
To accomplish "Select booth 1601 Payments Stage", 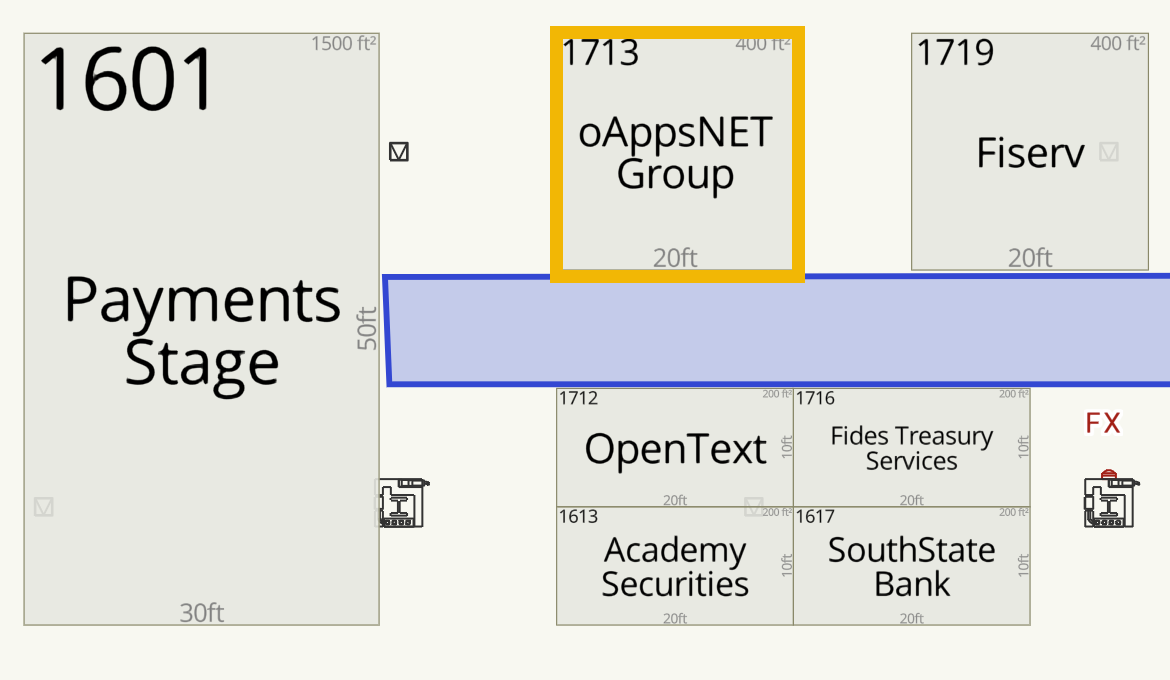I will click(201, 329).
